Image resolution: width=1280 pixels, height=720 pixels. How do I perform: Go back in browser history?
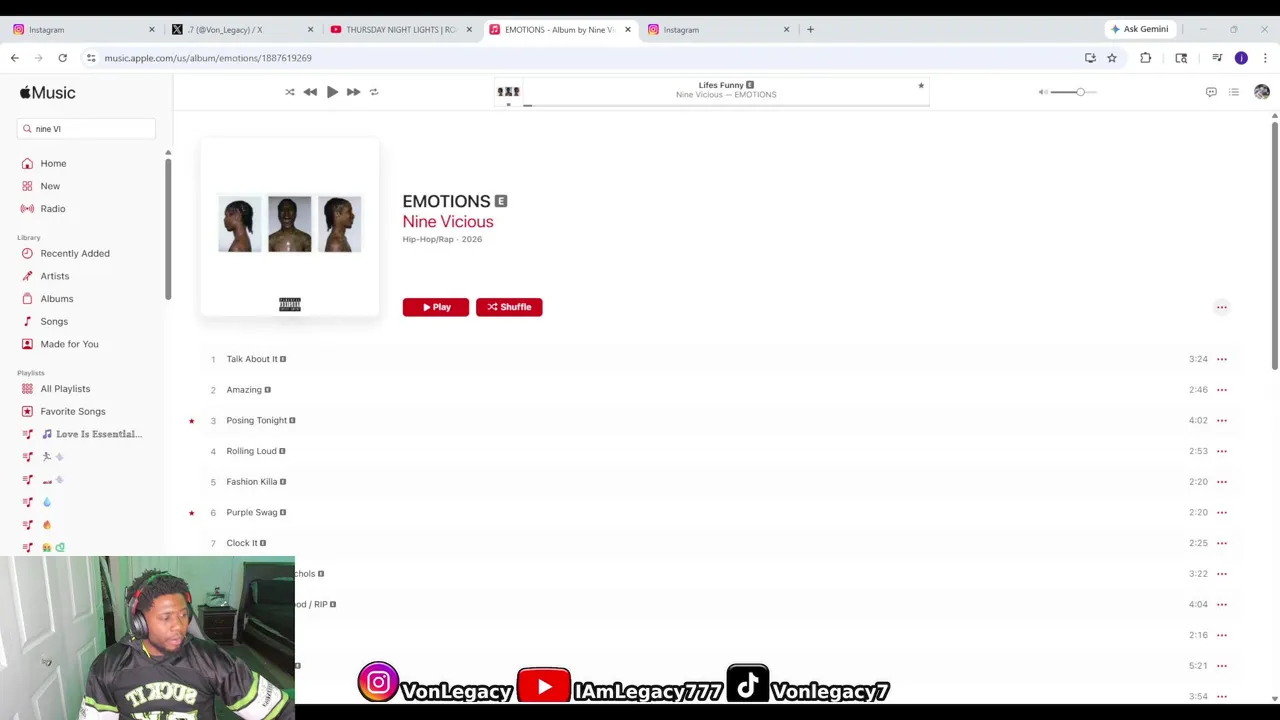(15, 58)
